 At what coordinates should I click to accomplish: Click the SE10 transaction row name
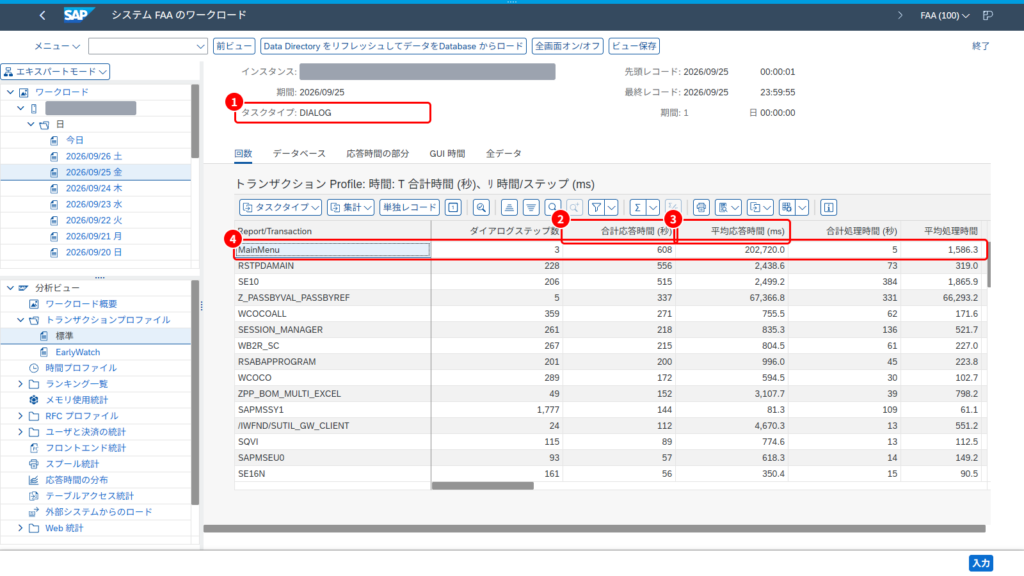tap(248, 281)
